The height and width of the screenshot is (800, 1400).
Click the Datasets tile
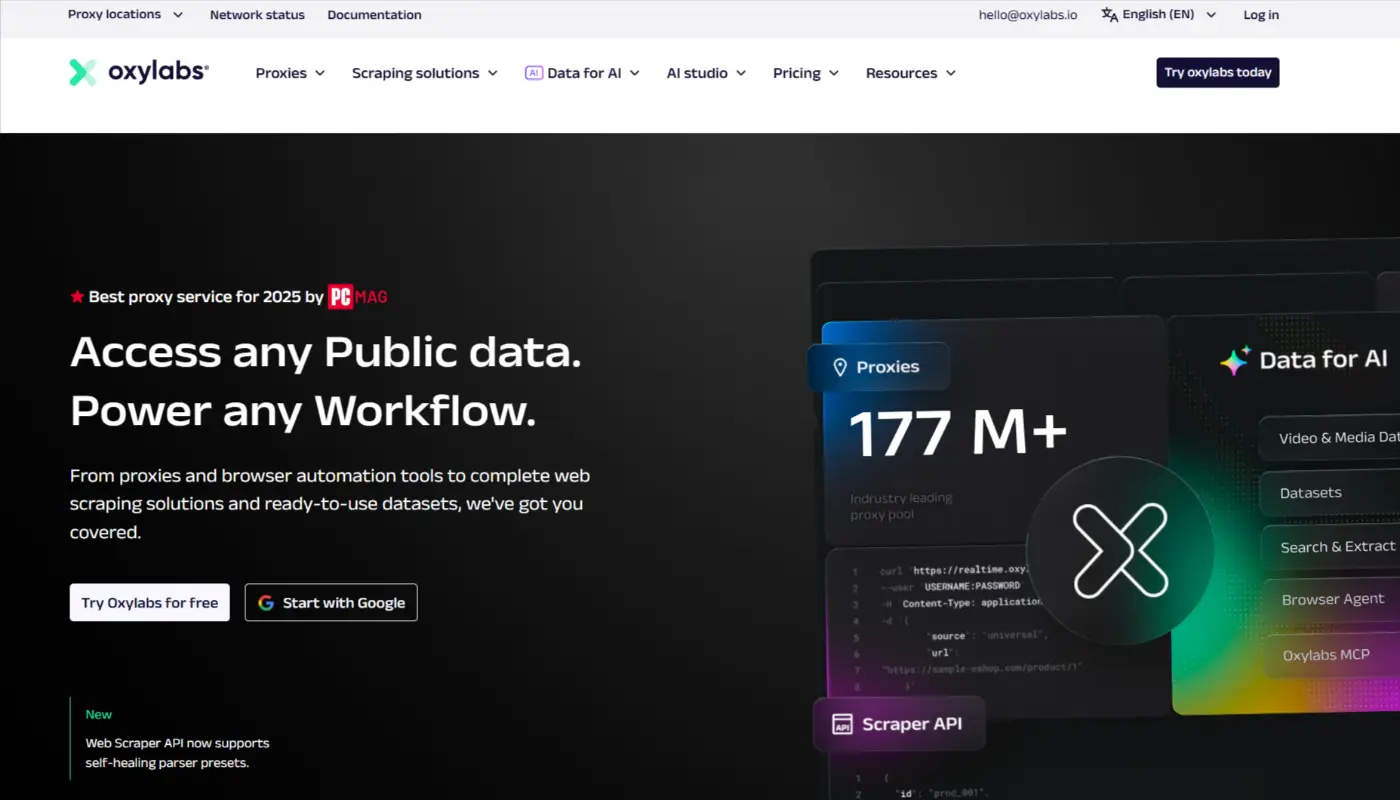(1311, 492)
